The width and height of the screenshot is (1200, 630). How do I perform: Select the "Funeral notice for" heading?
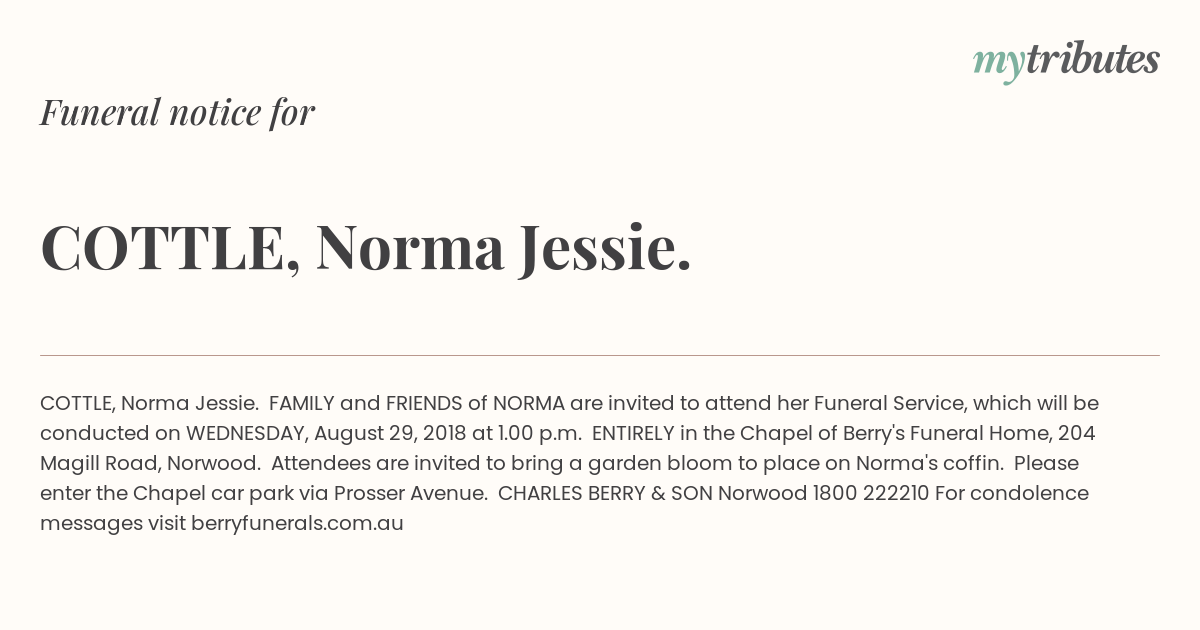(177, 112)
